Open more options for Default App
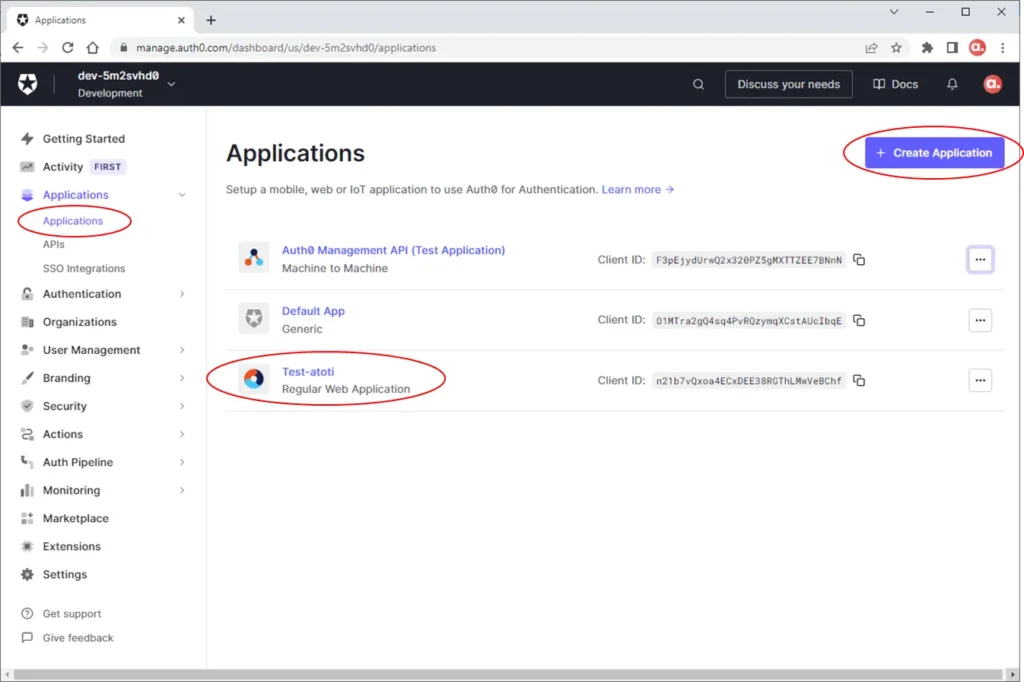This screenshot has height=682, width=1024. point(980,320)
